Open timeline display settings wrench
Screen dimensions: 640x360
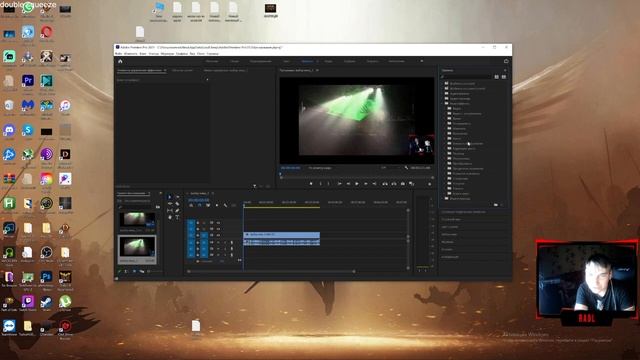(x=225, y=205)
